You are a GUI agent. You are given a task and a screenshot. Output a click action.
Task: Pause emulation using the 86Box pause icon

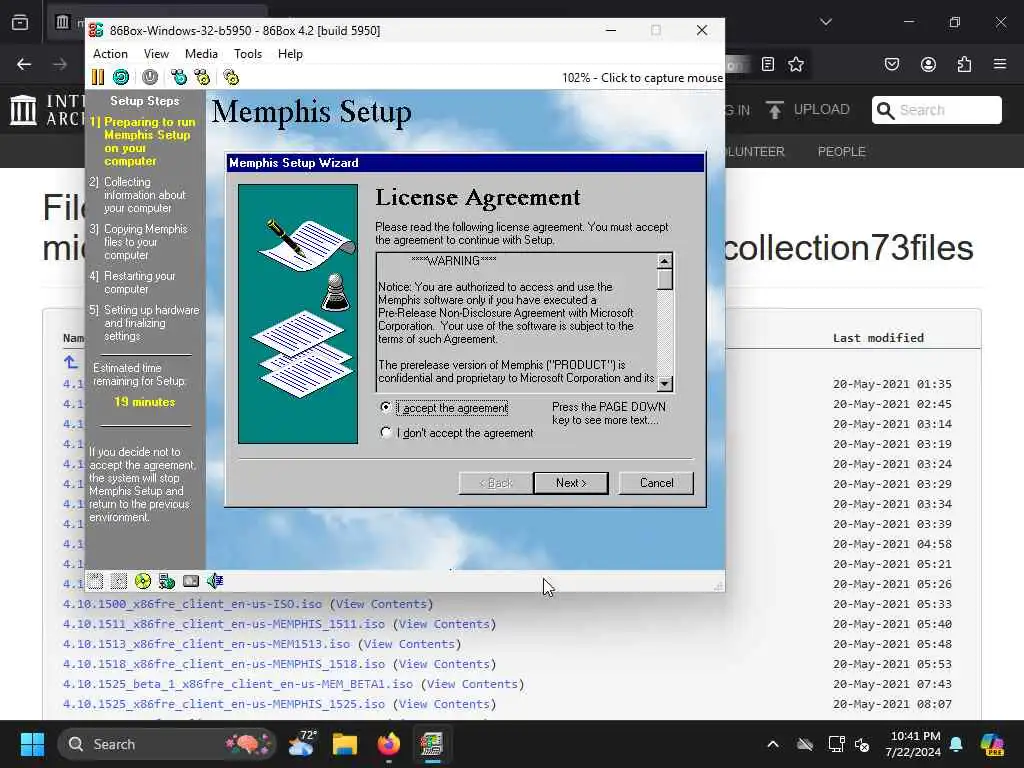[98, 77]
